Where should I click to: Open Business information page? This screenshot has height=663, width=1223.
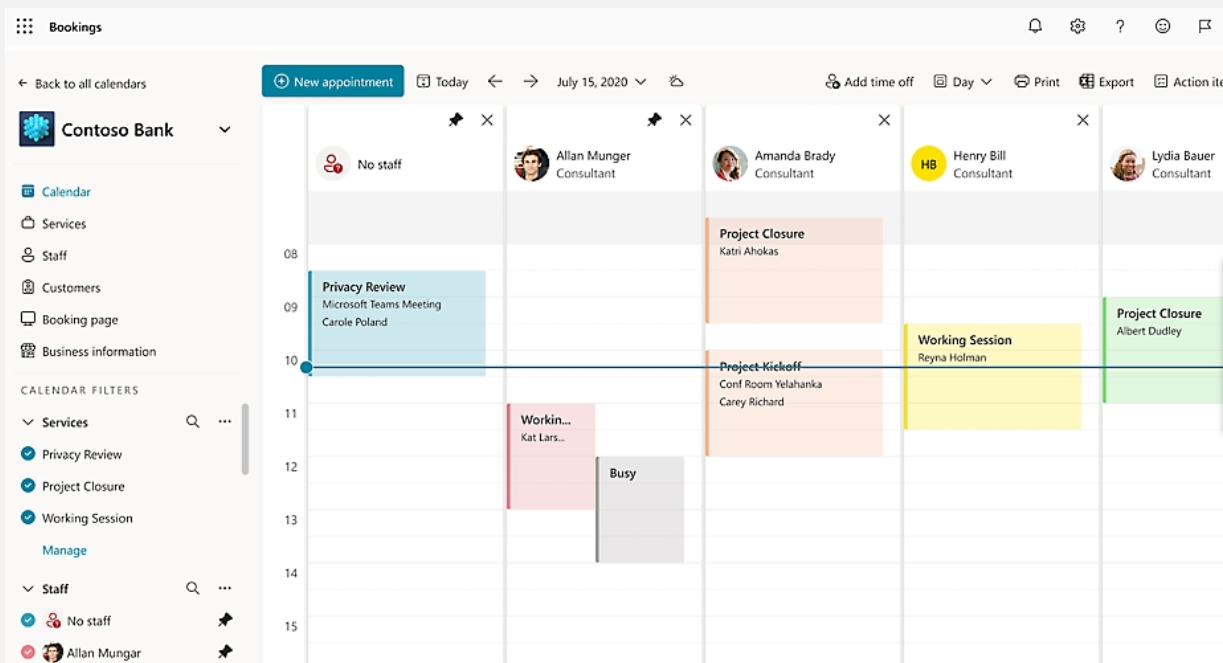click(88, 351)
